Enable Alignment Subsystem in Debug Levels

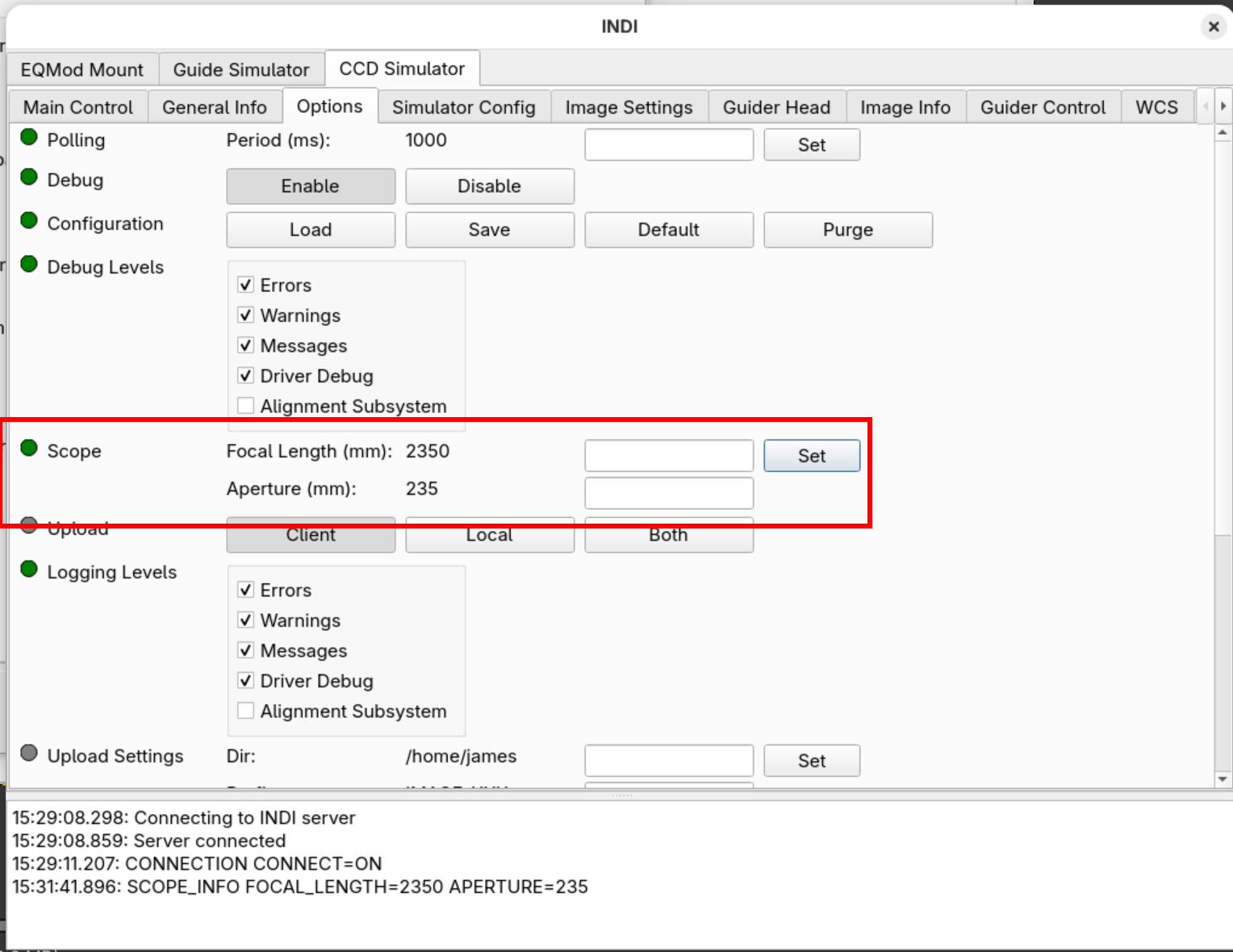246,406
